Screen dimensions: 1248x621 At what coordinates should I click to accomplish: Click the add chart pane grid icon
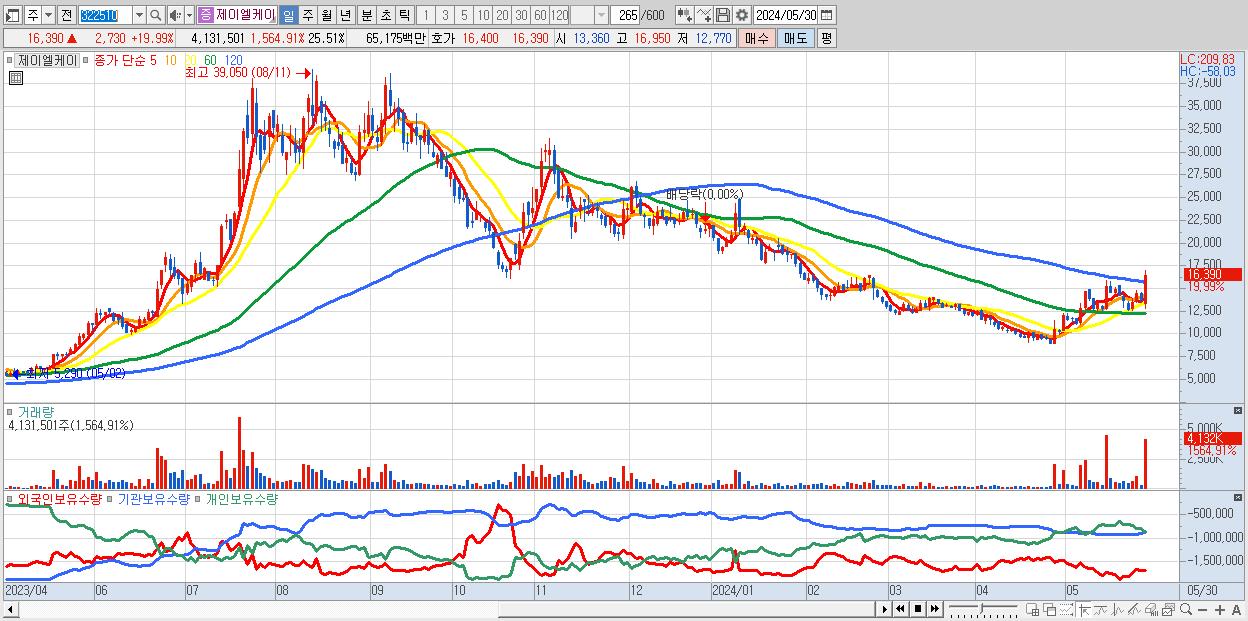point(1033,610)
